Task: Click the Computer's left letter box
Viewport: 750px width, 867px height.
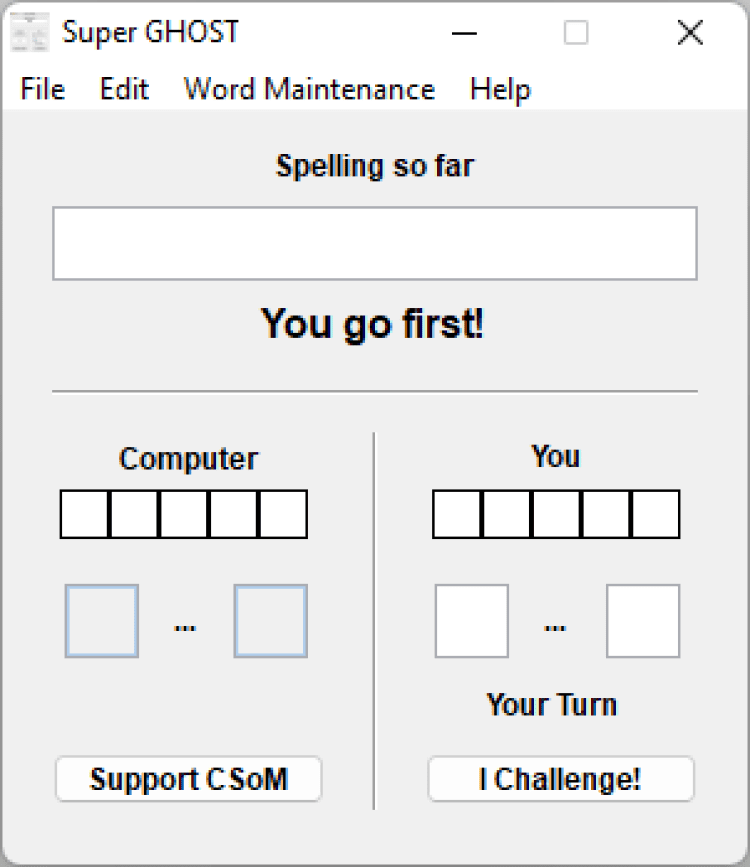Action: pyautogui.click(x=102, y=621)
